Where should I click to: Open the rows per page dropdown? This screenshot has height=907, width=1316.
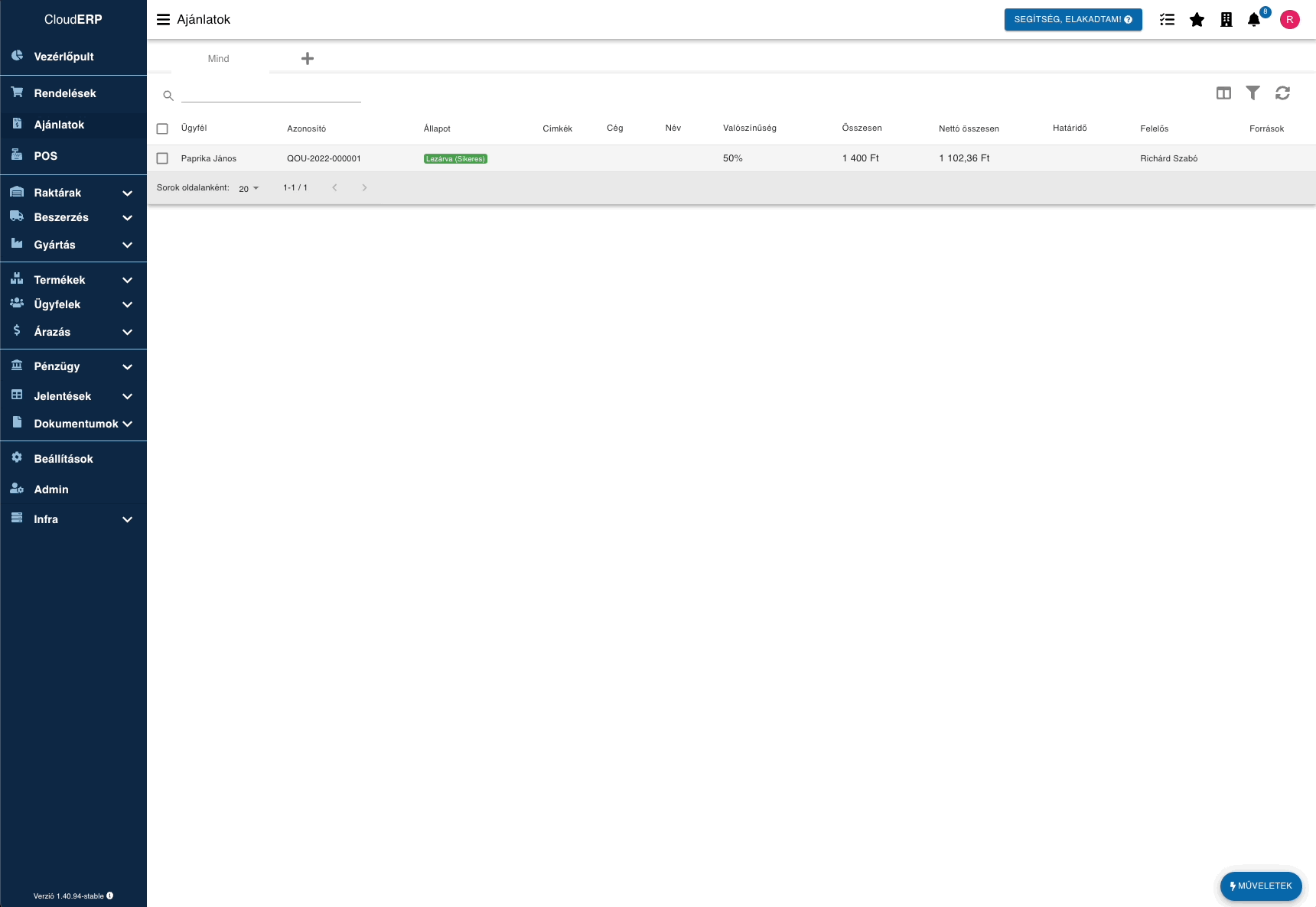(x=249, y=188)
